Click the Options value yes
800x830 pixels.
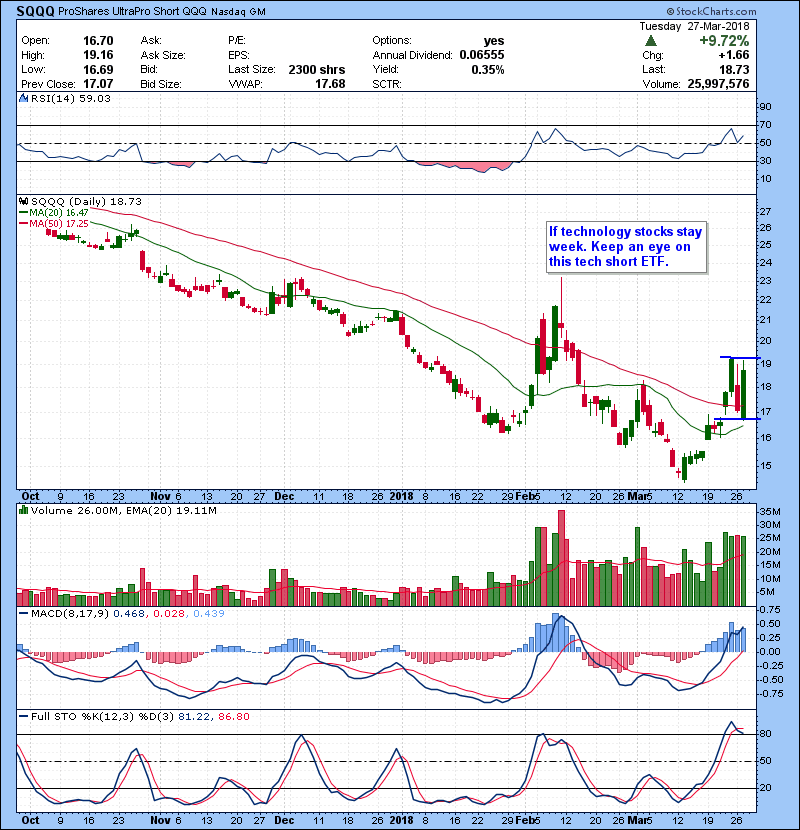click(x=493, y=41)
